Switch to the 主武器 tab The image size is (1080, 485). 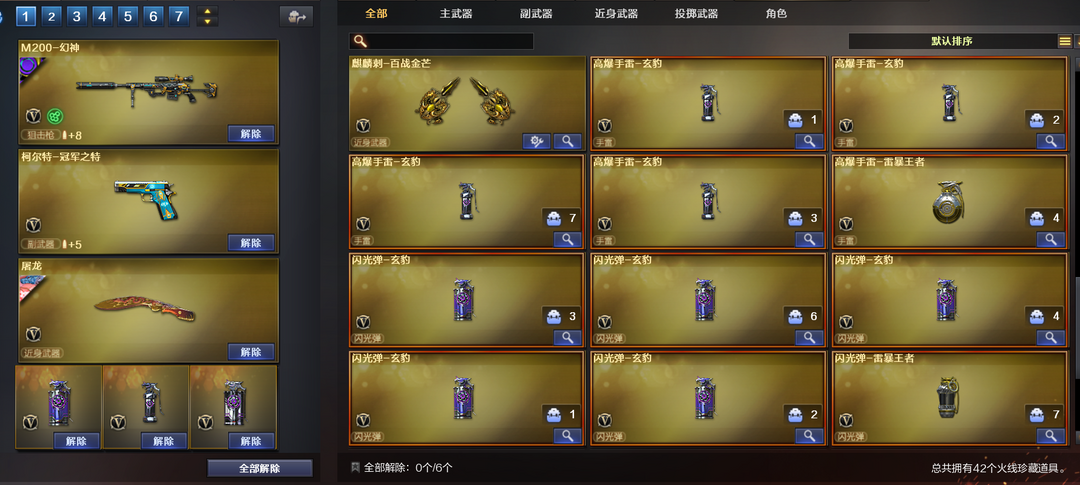[x=455, y=14]
